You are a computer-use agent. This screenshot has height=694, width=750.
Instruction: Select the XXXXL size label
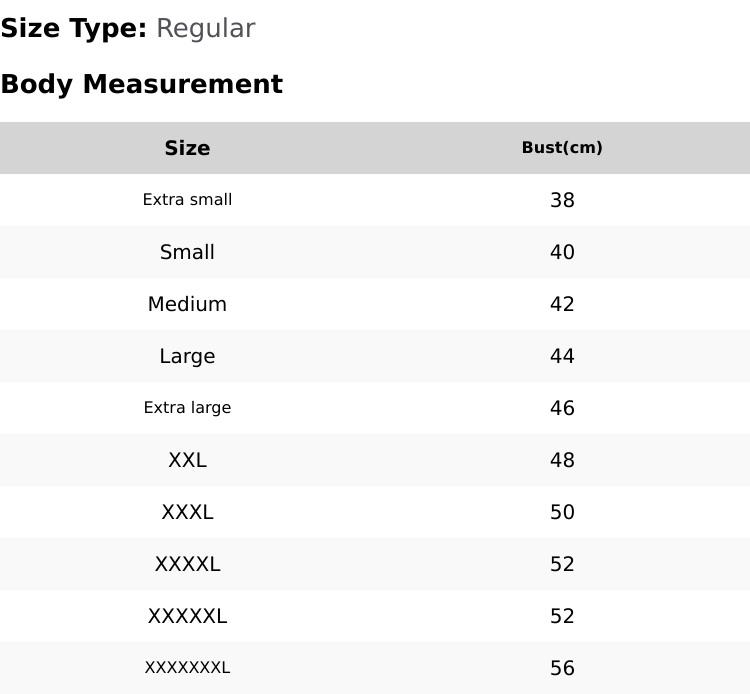[x=187, y=564]
